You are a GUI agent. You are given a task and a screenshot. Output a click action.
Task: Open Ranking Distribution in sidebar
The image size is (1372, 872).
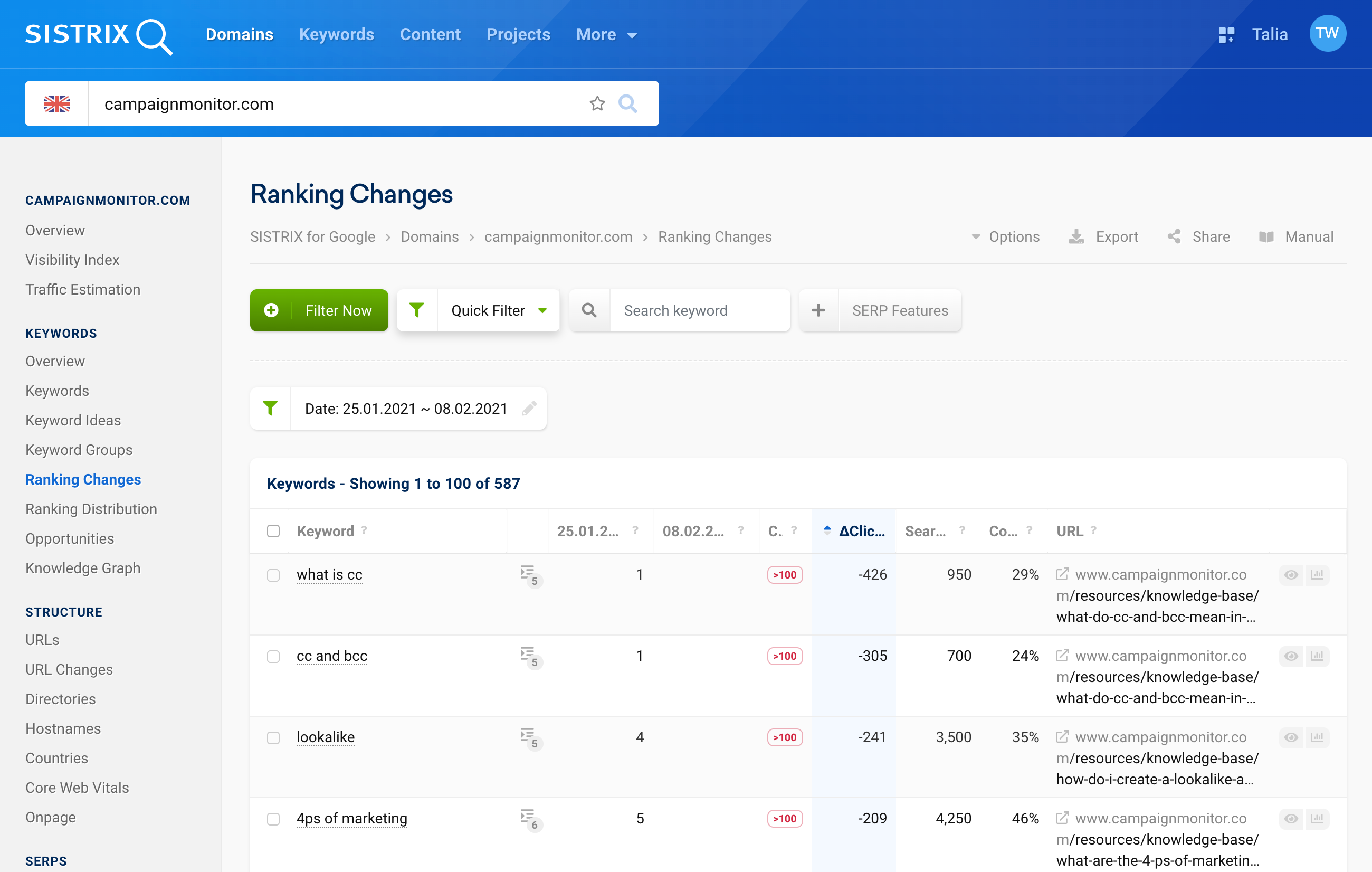91,509
